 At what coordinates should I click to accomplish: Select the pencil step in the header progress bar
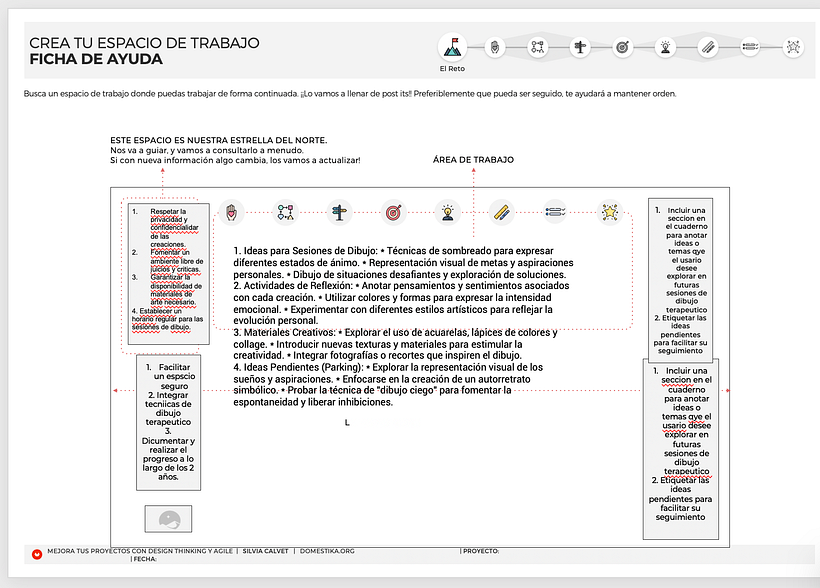[708, 48]
